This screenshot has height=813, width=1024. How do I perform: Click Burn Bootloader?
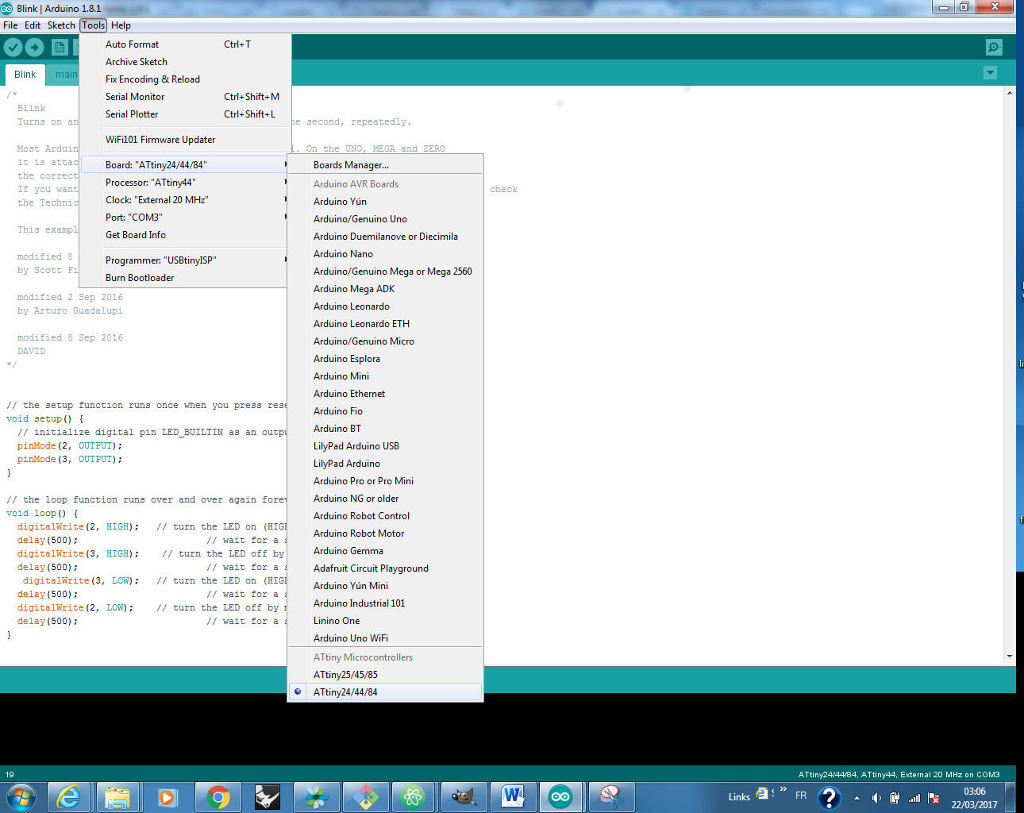(184, 278)
